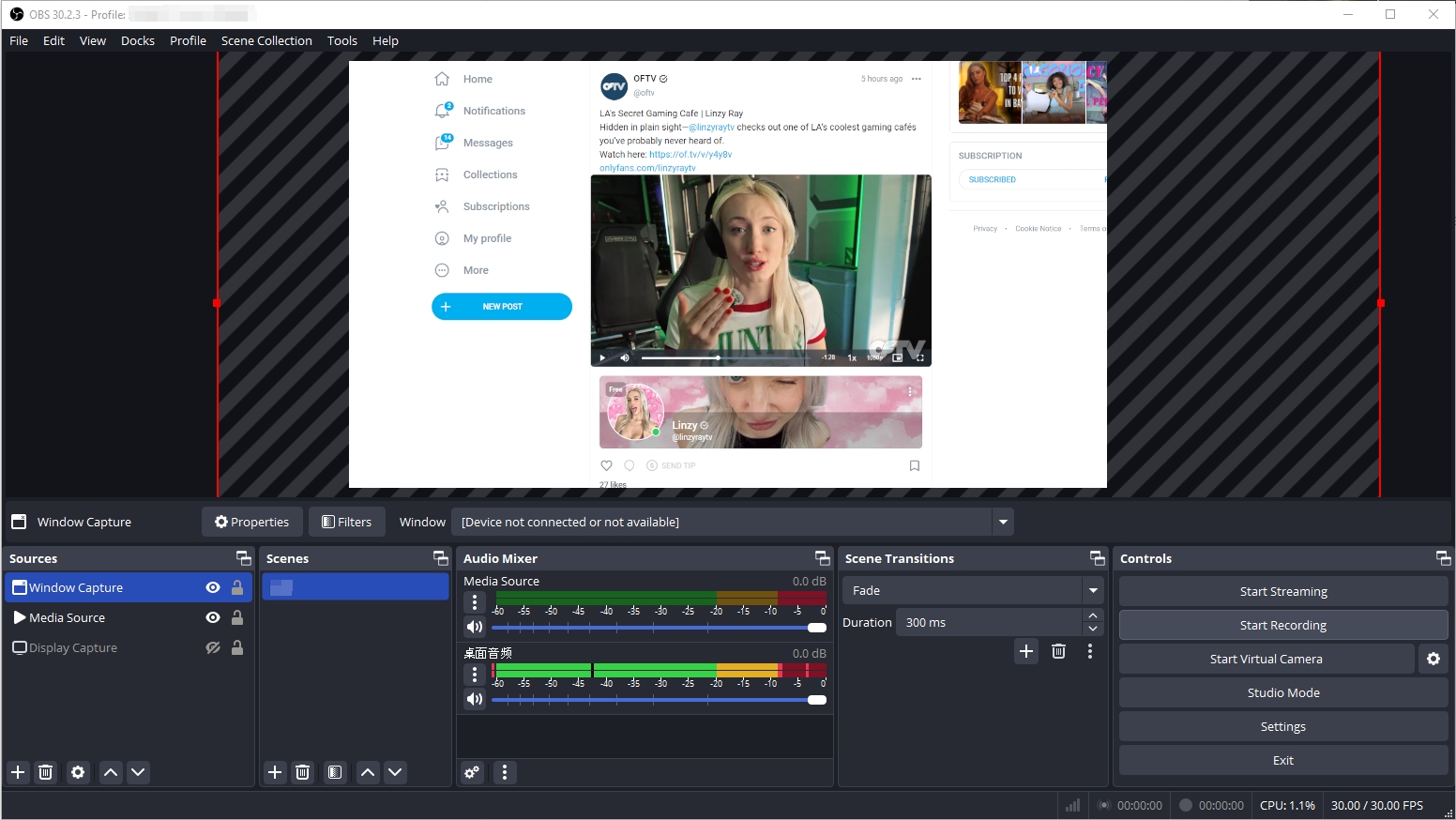Float the Controls dock pop-out icon
Screen dimensions: 1456x820
1444,558
